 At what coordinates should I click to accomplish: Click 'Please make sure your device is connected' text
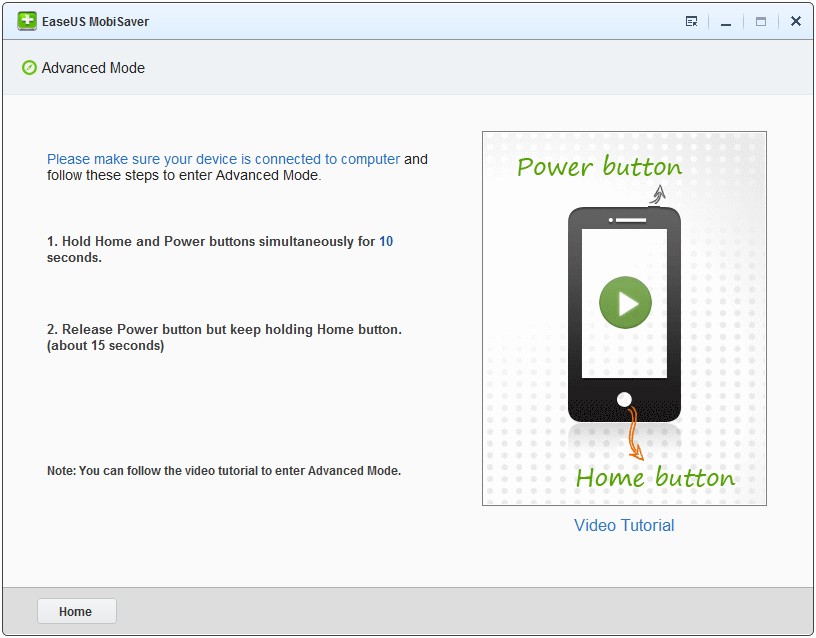tap(223, 159)
